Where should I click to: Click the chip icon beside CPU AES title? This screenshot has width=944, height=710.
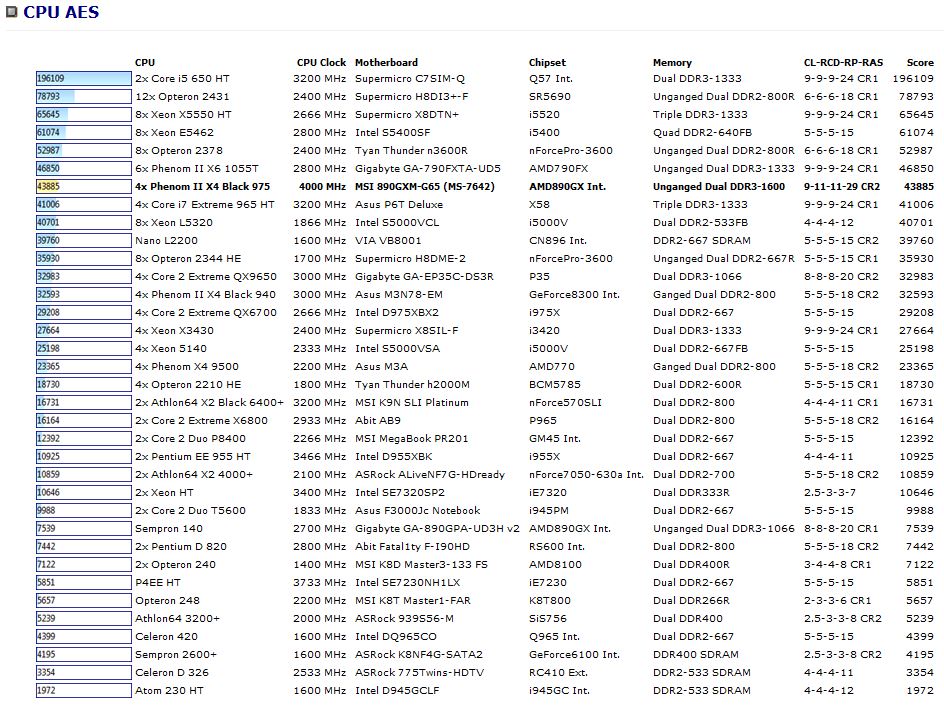[x=12, y=13]
